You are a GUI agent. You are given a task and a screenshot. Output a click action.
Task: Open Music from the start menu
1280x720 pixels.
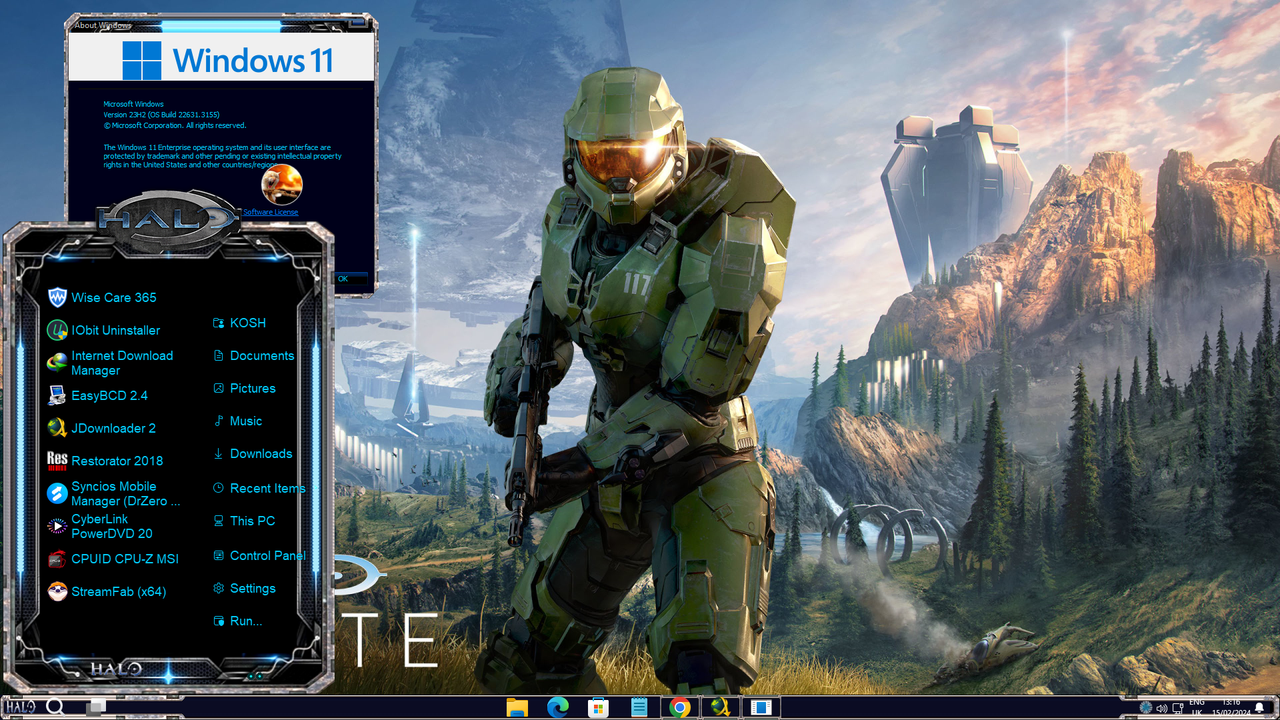click(237, 421)
